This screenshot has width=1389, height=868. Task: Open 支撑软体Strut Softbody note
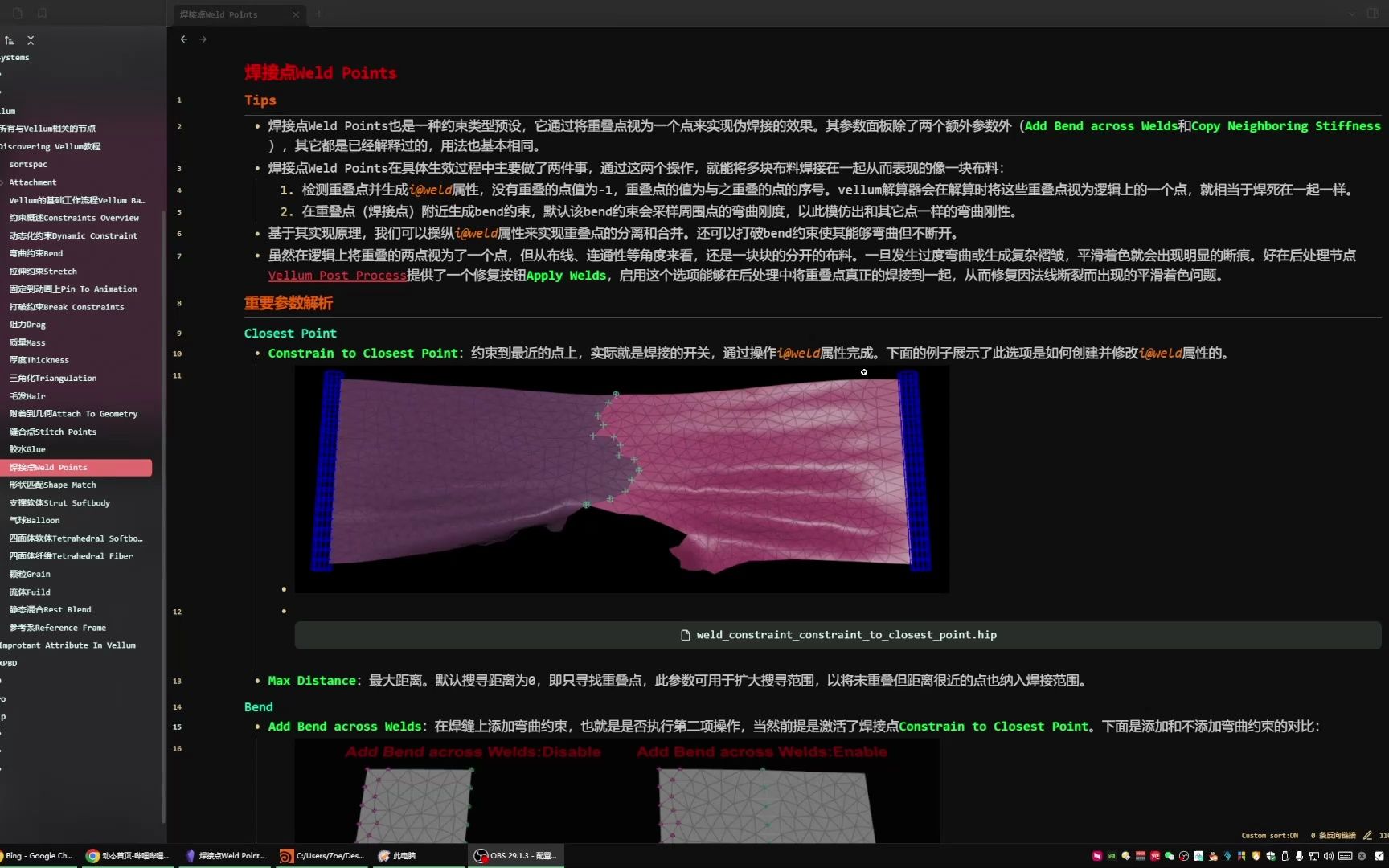[x=59, y=503]
